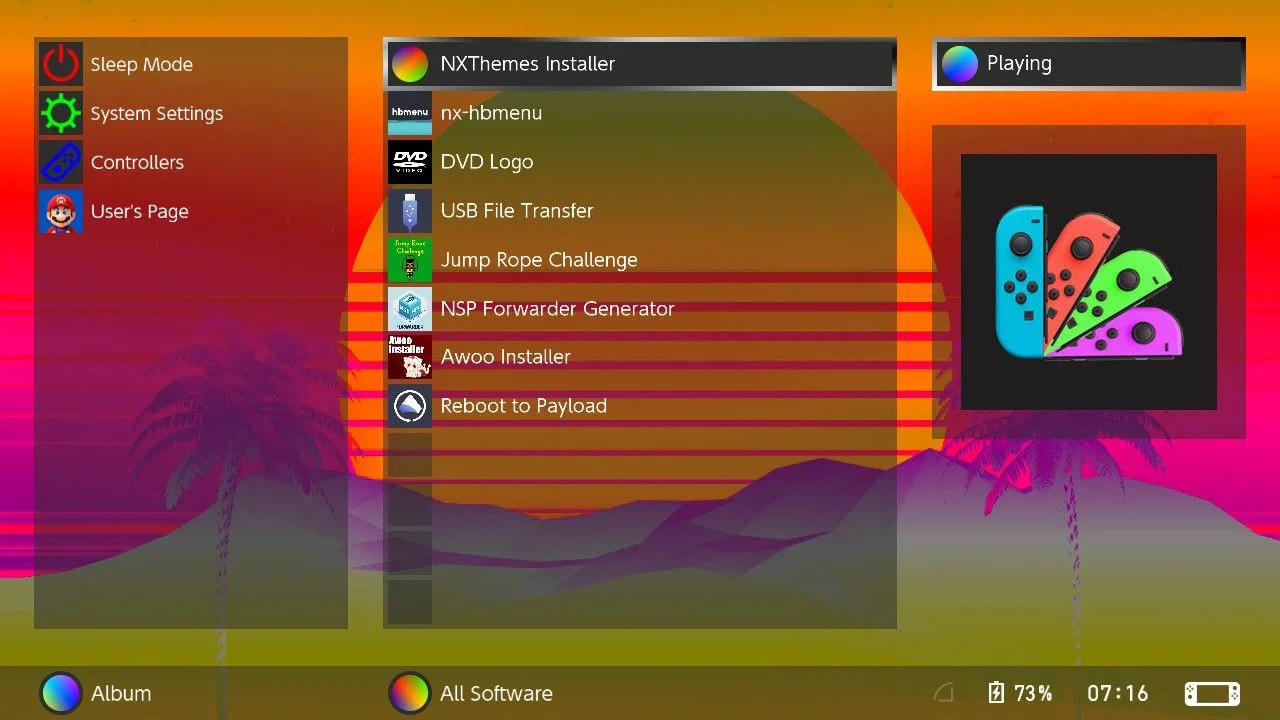Click the NXThemes Installer rainbow icon
Screen dimensions: 1280x720
click(410, 64)
